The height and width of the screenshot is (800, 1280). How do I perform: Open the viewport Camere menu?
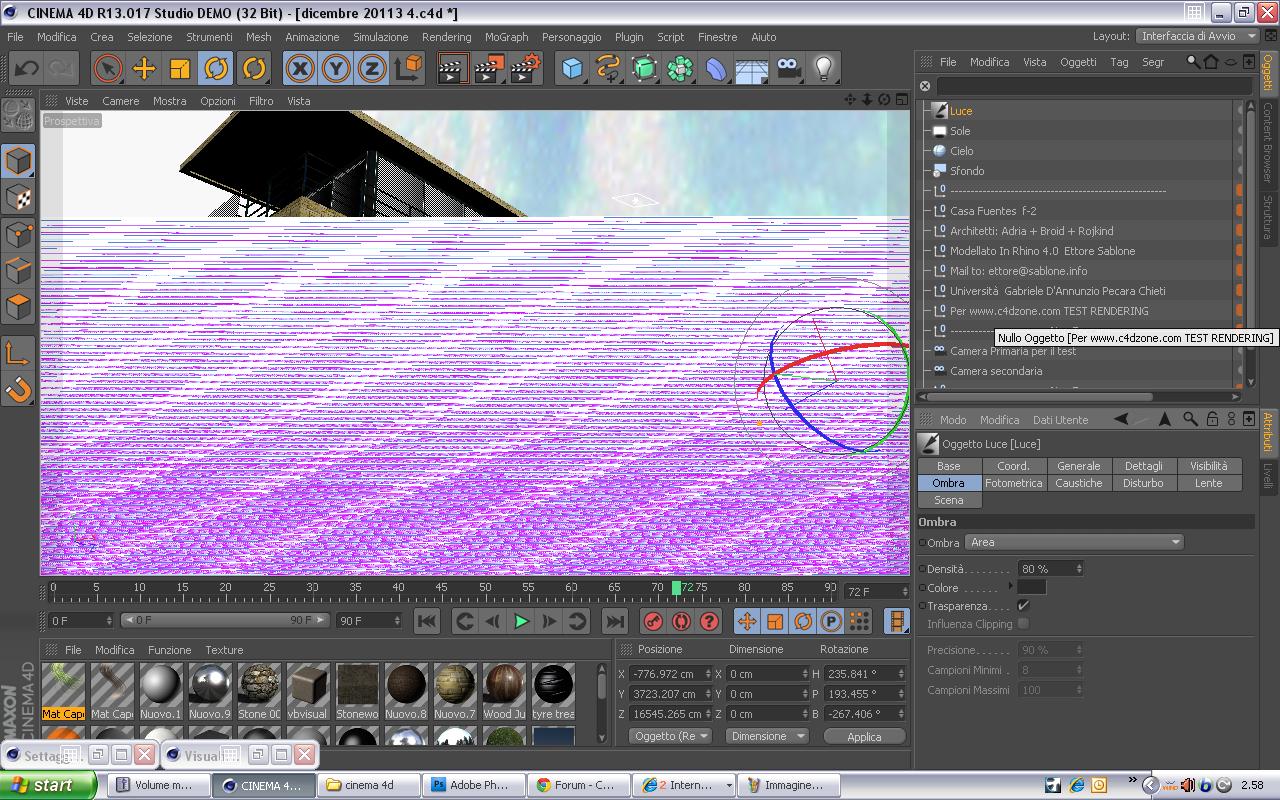121,101
